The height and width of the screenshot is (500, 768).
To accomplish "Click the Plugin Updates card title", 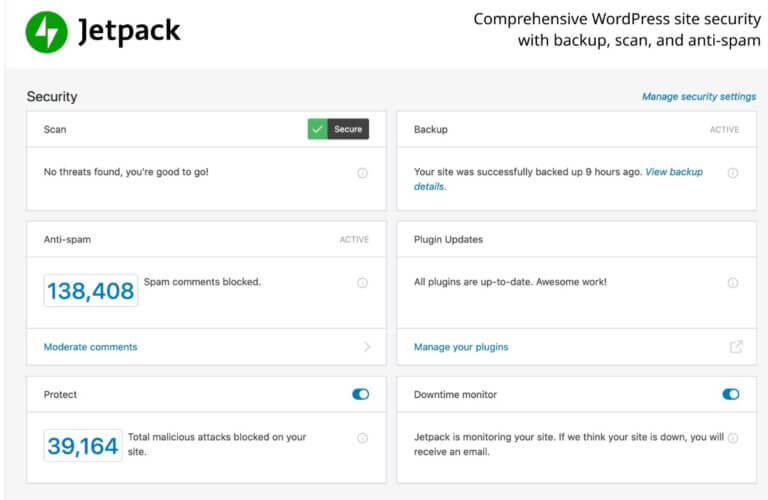I will click(448, 239).
